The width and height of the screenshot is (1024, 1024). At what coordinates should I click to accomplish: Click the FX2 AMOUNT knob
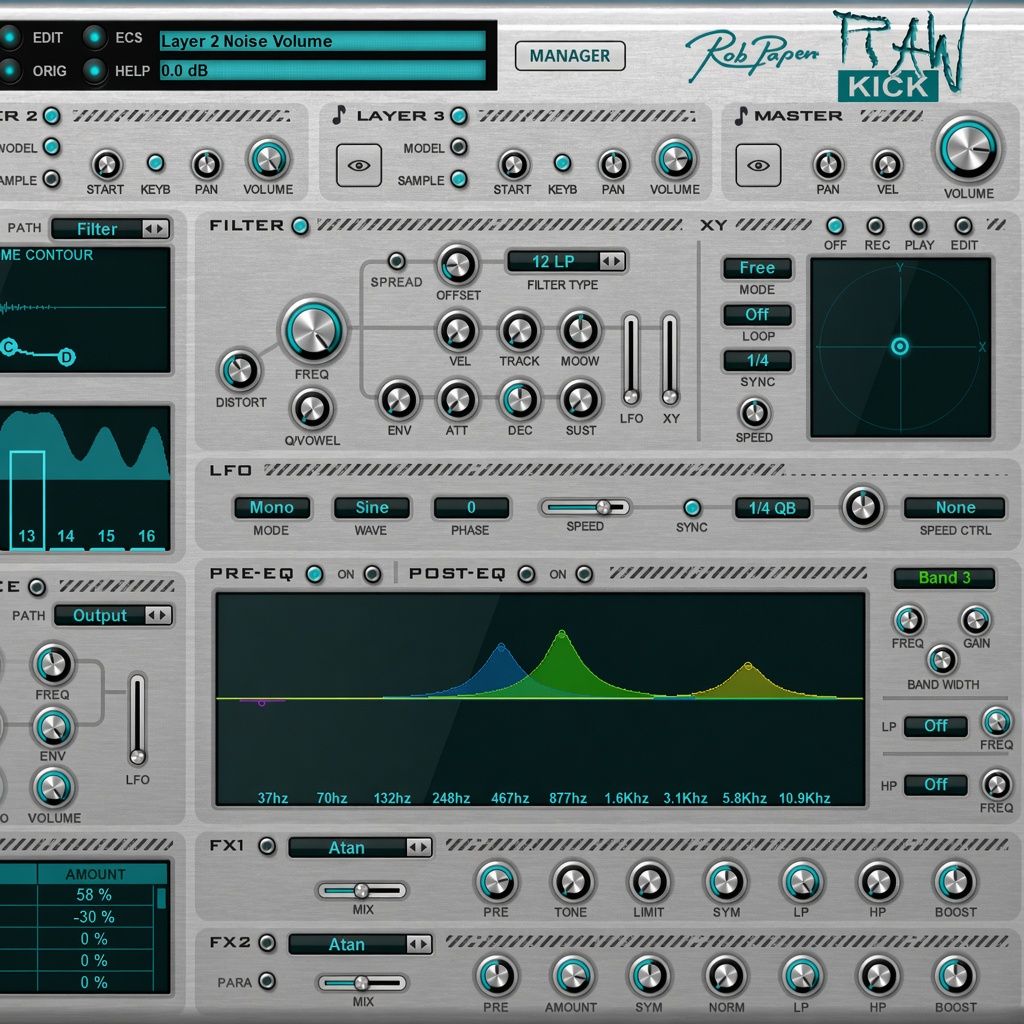[572, 977]
